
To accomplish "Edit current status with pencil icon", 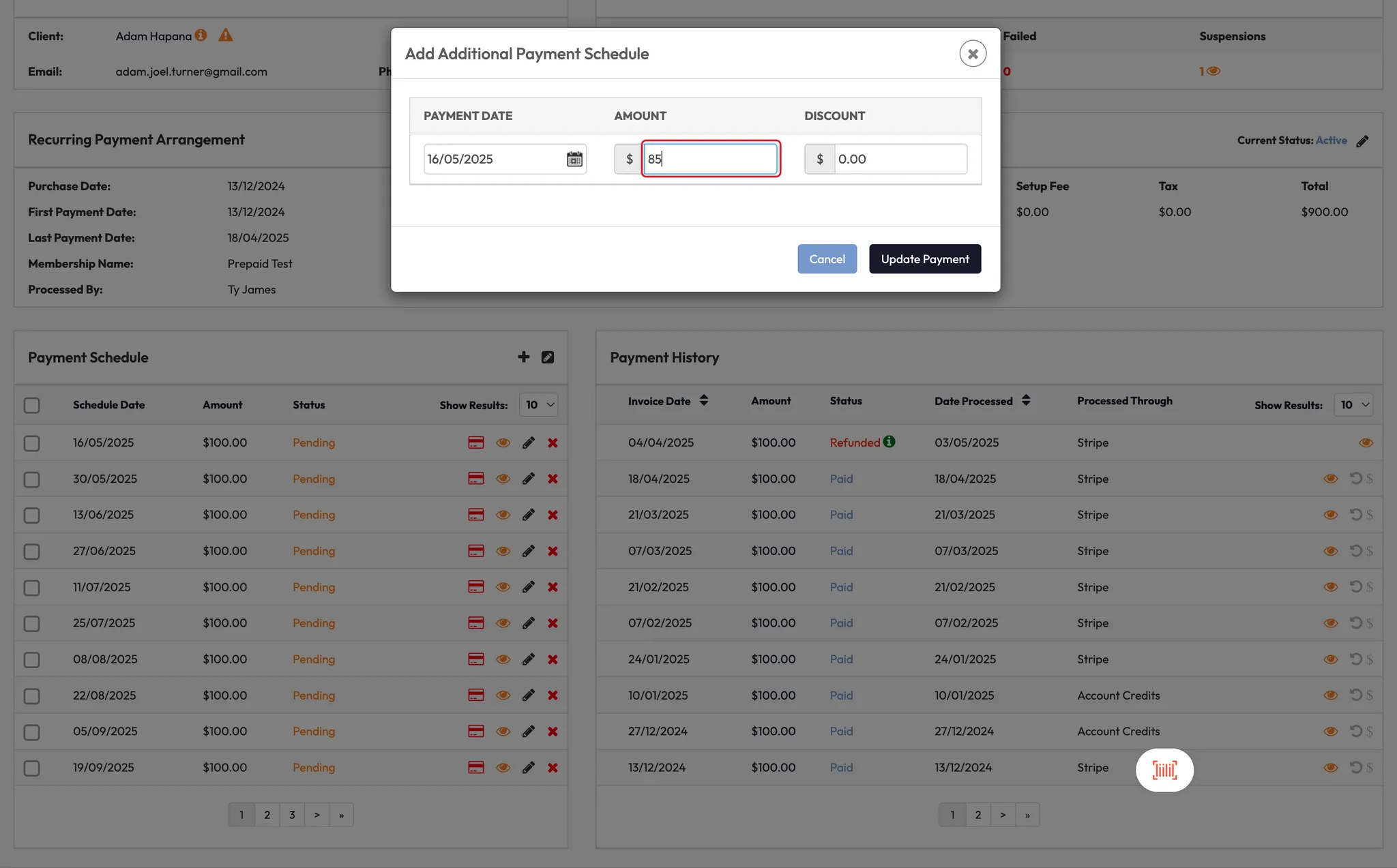I will coord(1362,141).
